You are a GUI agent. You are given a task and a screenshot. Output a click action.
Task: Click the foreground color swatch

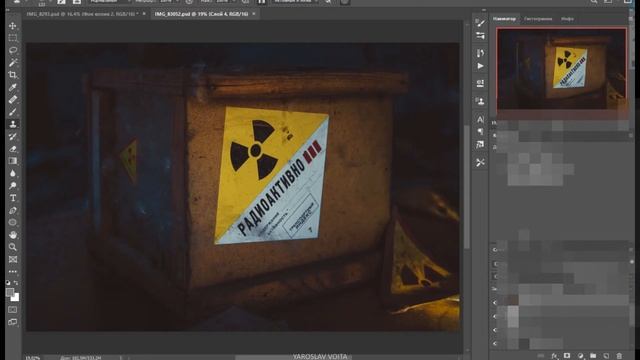click(10, 292)
